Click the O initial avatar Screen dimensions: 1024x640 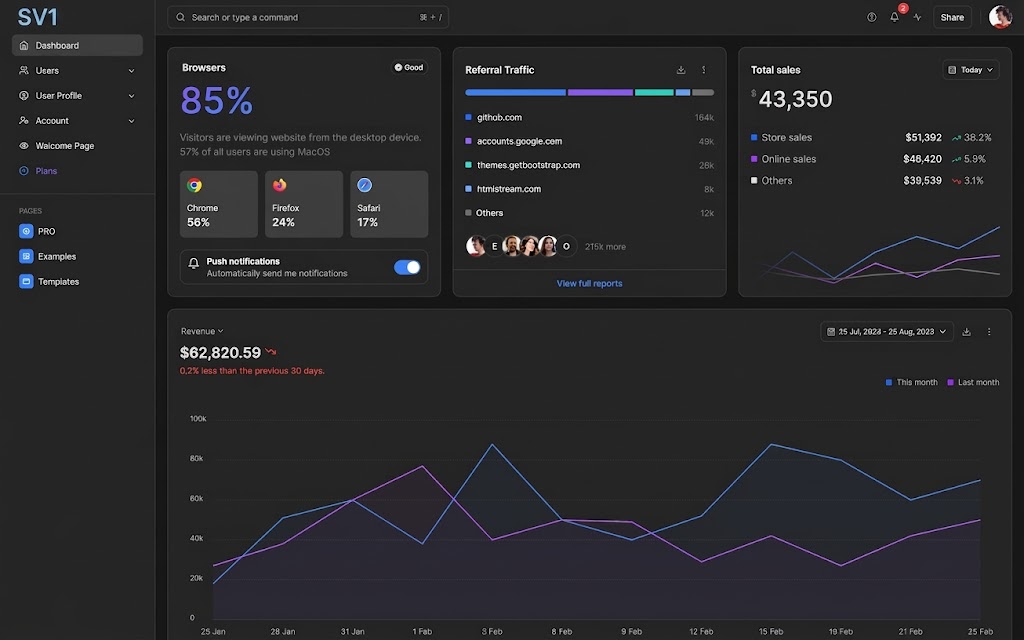coord(566,246)
